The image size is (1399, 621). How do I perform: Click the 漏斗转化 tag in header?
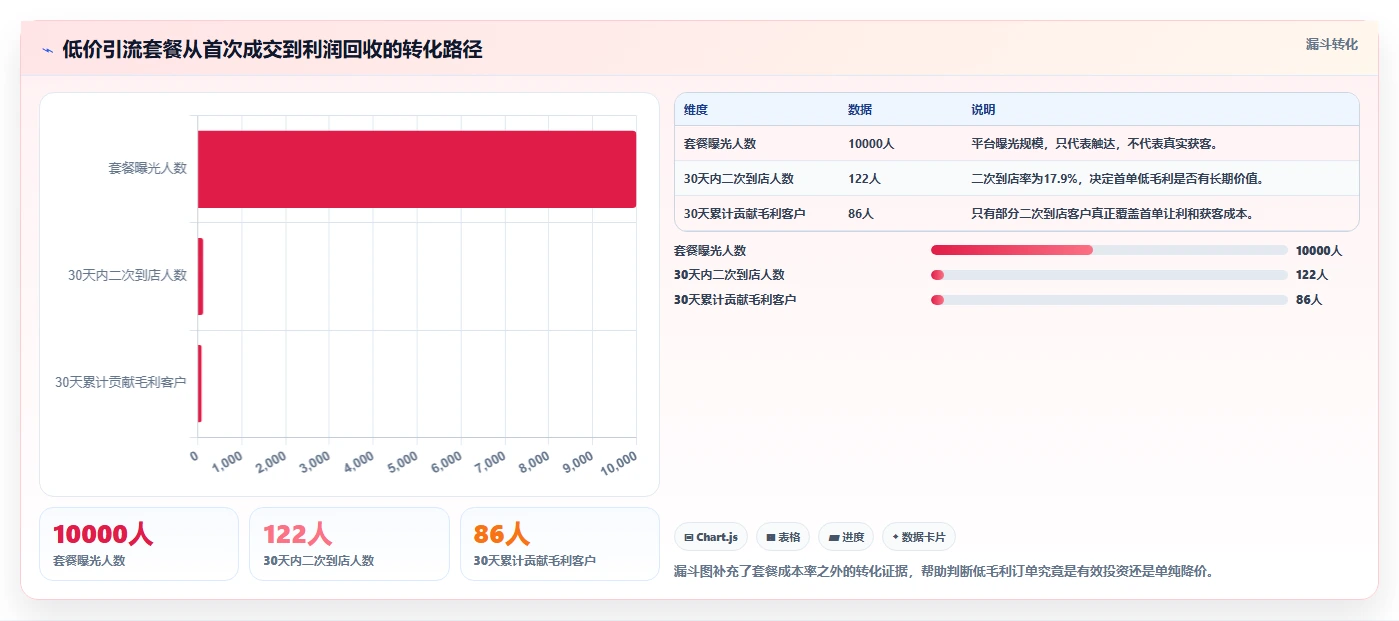click(x=1331, y=44)
